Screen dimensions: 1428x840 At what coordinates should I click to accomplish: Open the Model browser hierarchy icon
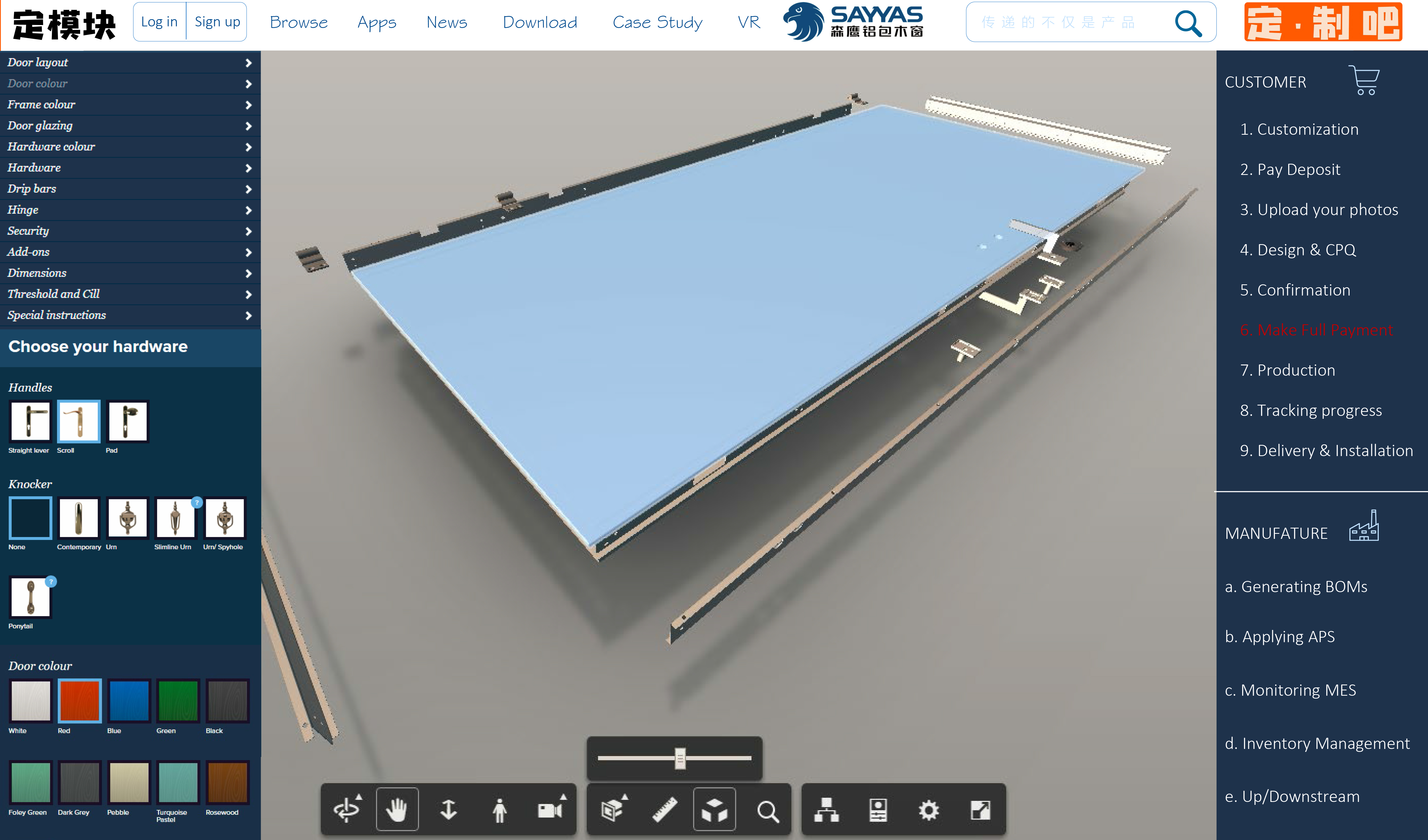(x=827, y=809)
